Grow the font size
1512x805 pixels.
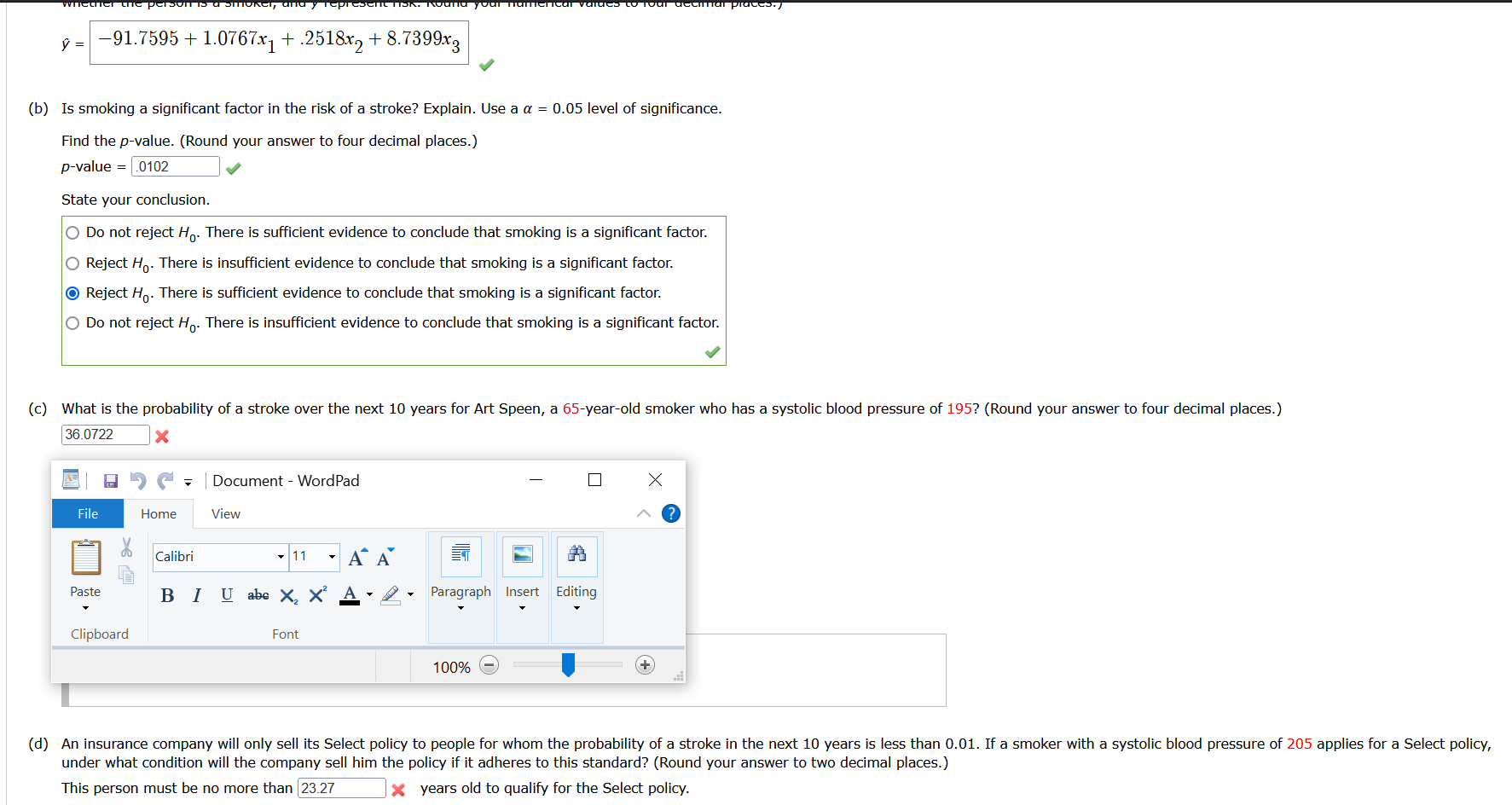[x=358, y=557]
